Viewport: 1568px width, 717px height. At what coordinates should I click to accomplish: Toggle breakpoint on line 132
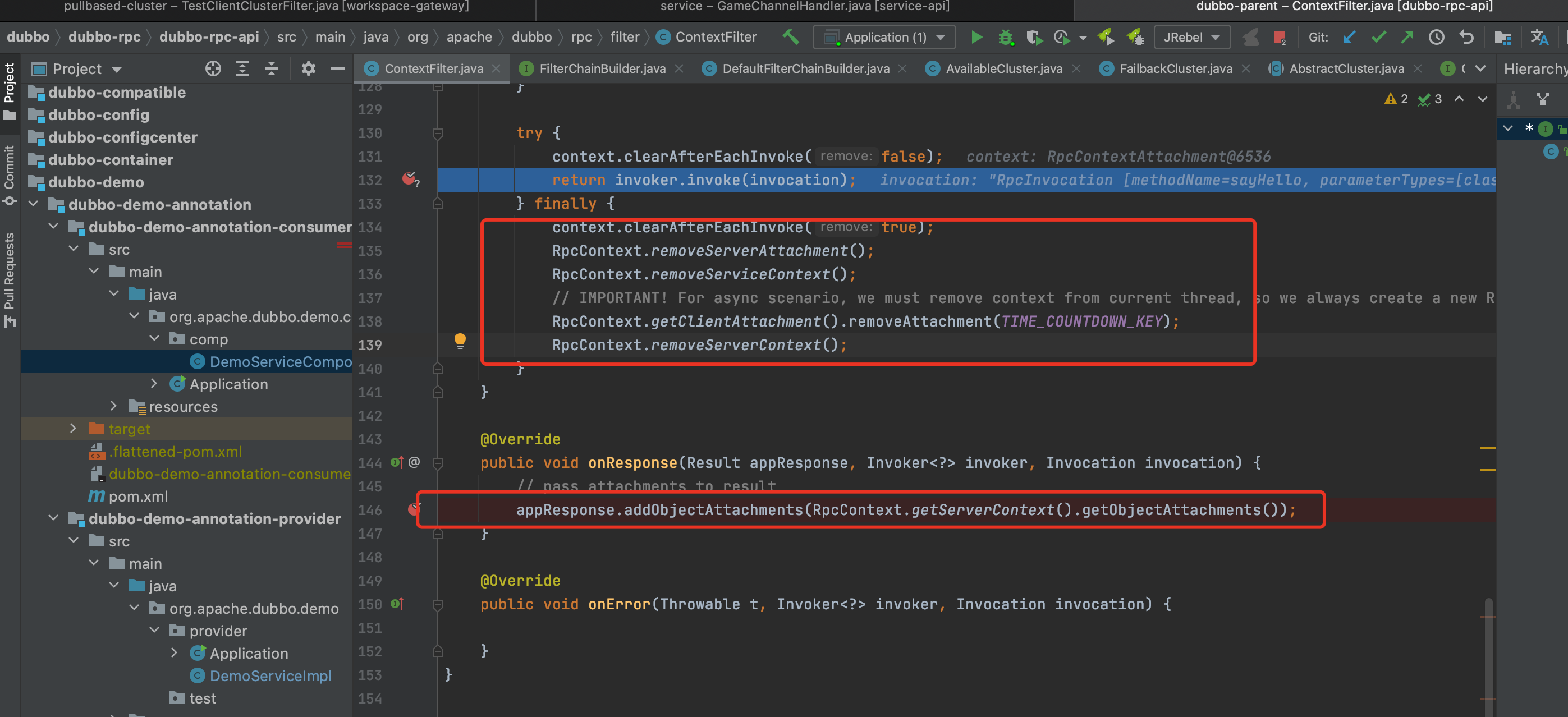(409, 179)
